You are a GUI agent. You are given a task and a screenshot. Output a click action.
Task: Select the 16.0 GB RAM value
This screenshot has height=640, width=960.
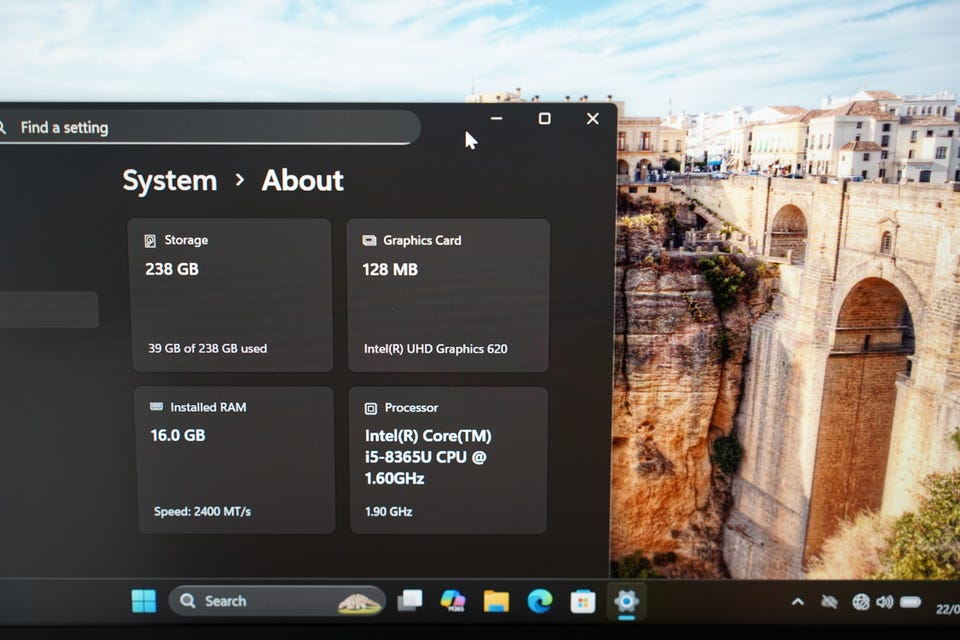[x=178, y=435]
